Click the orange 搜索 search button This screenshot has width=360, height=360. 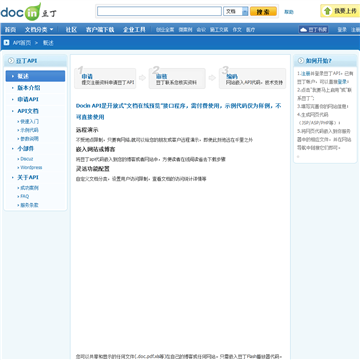263,12
